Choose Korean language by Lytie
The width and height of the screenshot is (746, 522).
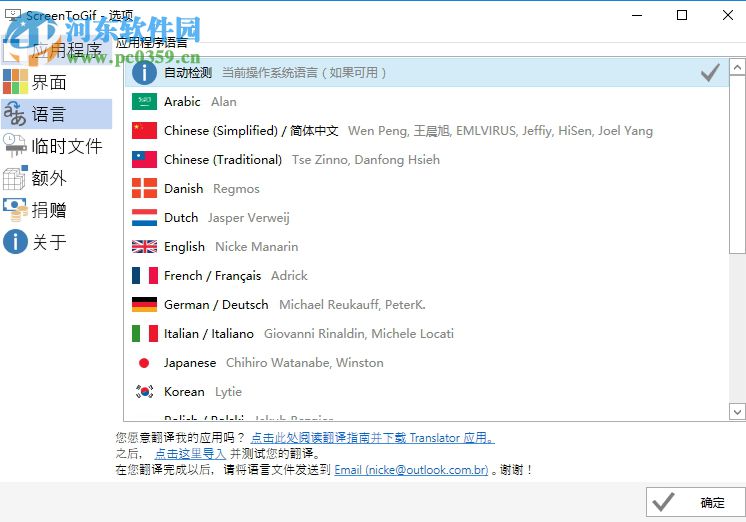[x=426, y=392]
